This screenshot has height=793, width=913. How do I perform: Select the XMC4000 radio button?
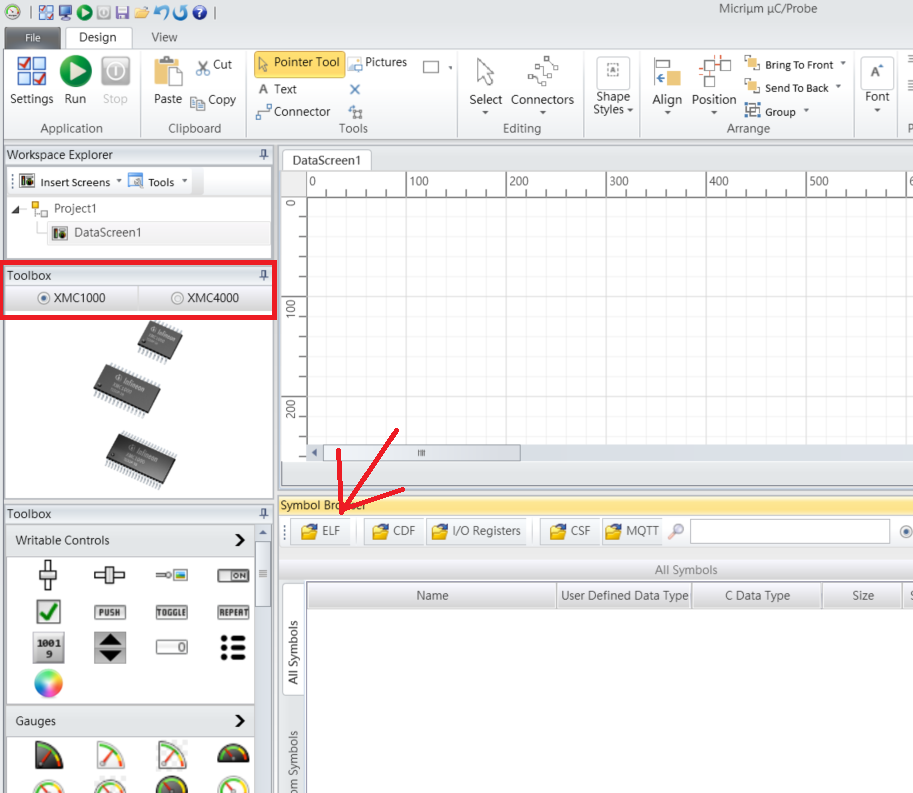coord(177,298)
